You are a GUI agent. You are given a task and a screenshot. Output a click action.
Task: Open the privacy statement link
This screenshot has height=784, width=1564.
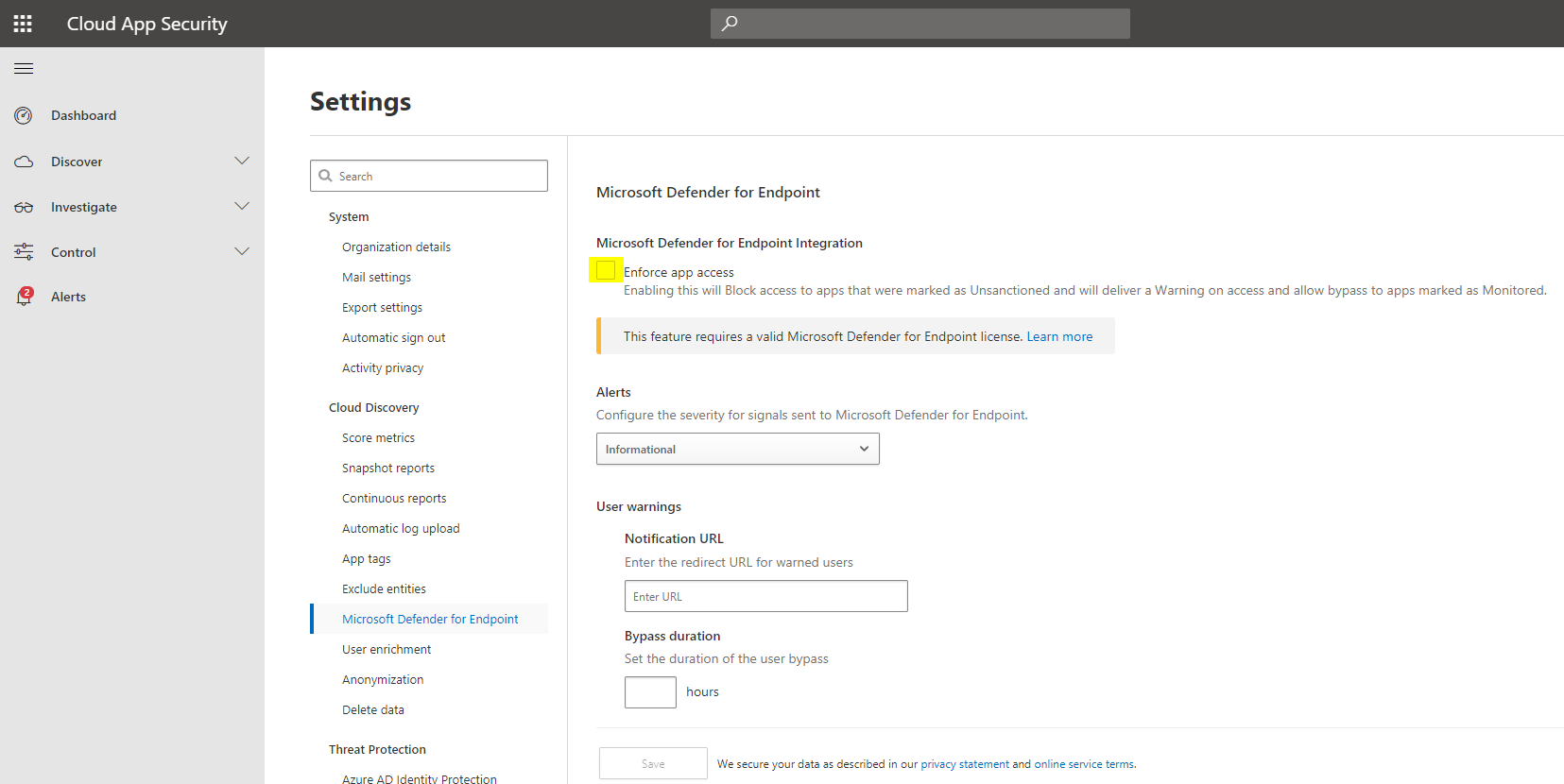pyautogui.click(x=965, y=764)
